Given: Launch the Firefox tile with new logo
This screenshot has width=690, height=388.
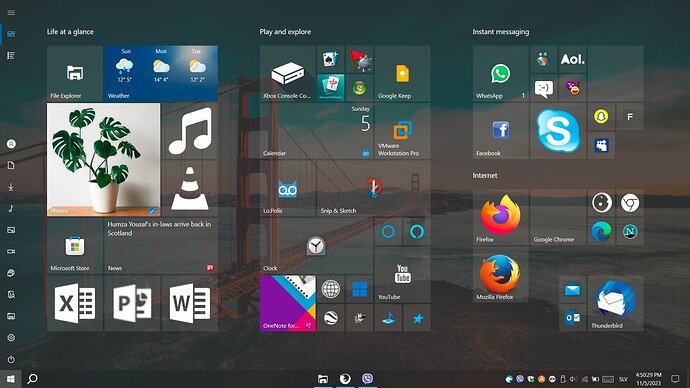Looking at the screenshot, I should point(501,217).
